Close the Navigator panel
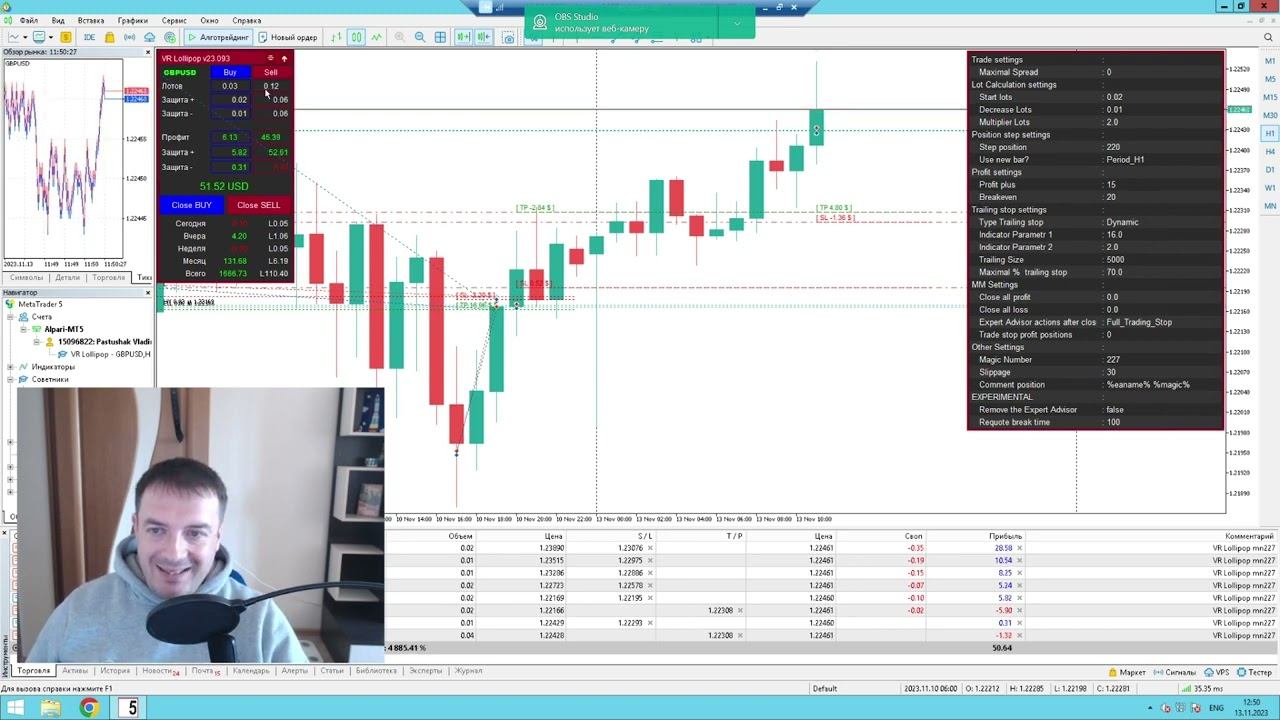This screenshot has height=720, width=1280. [x=148, y=292]
